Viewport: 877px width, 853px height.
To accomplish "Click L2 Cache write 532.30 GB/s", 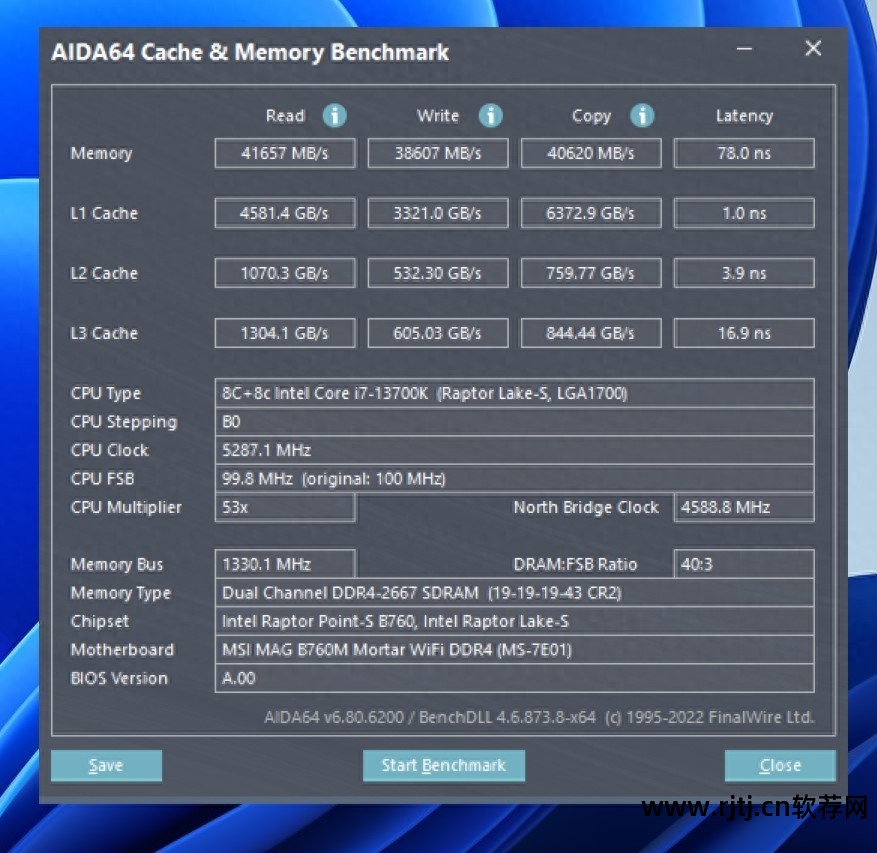I will pos(438,273).
